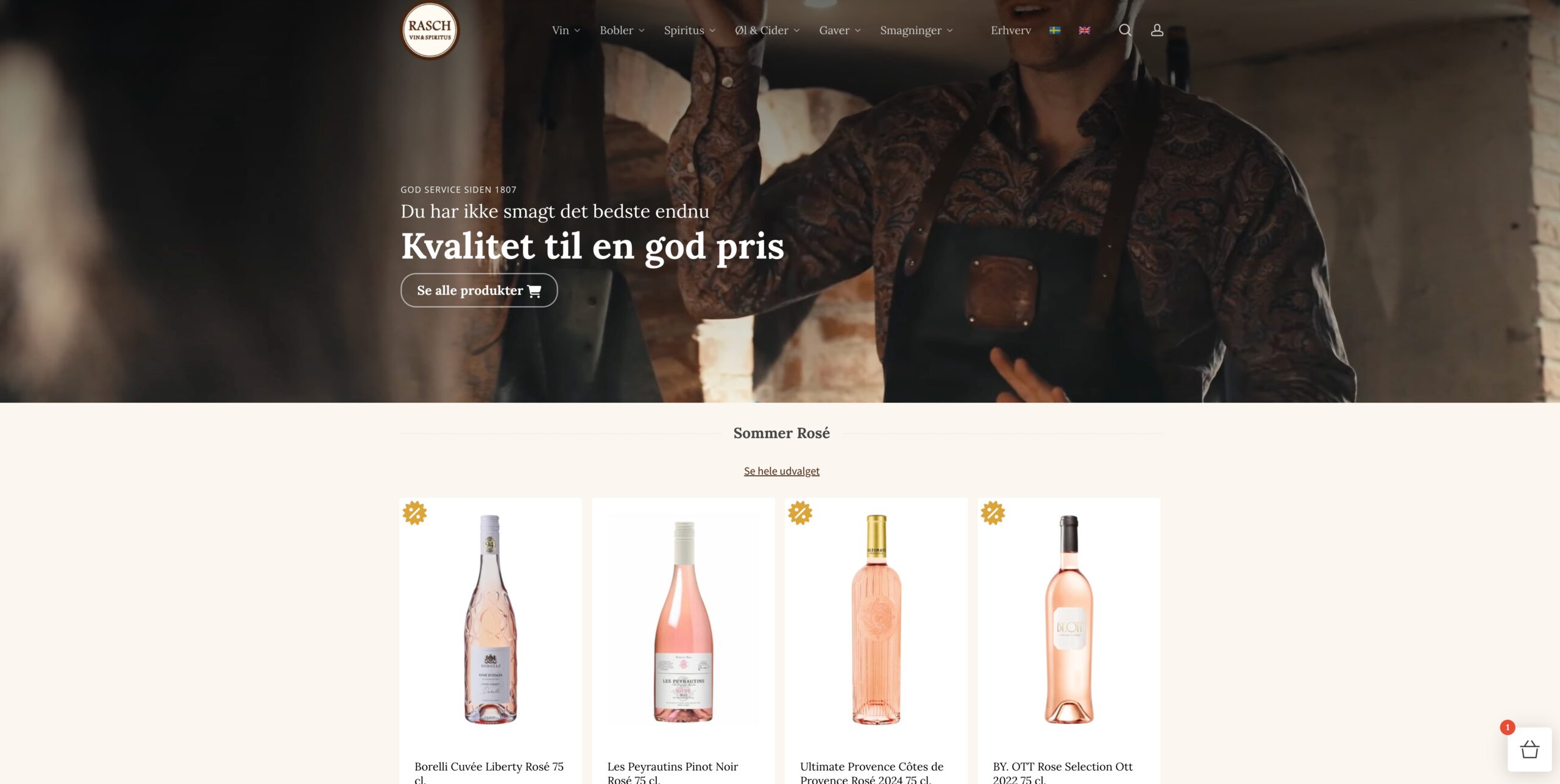Click the Se alle produkter button
1560x784 pixels.
pos(479,291)
